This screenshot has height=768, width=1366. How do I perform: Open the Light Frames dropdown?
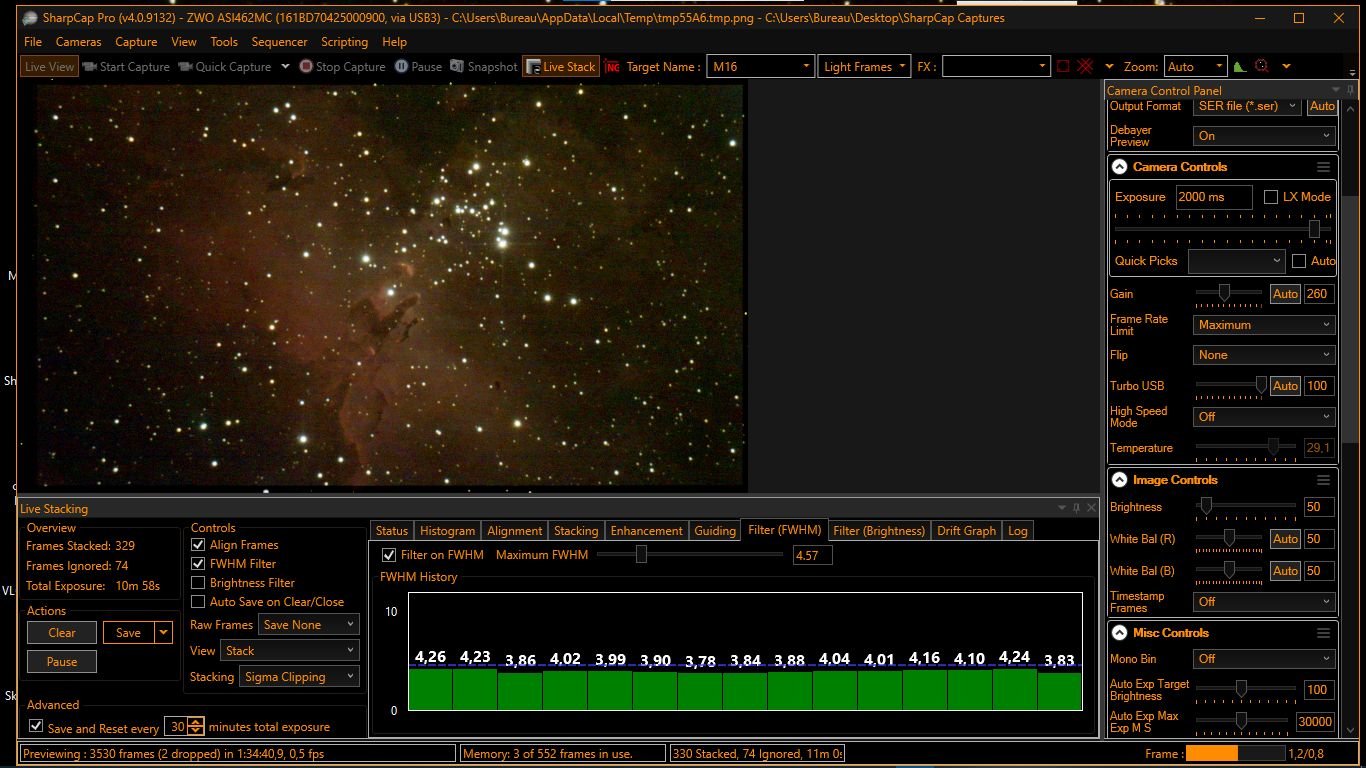[x=865, y=67]
